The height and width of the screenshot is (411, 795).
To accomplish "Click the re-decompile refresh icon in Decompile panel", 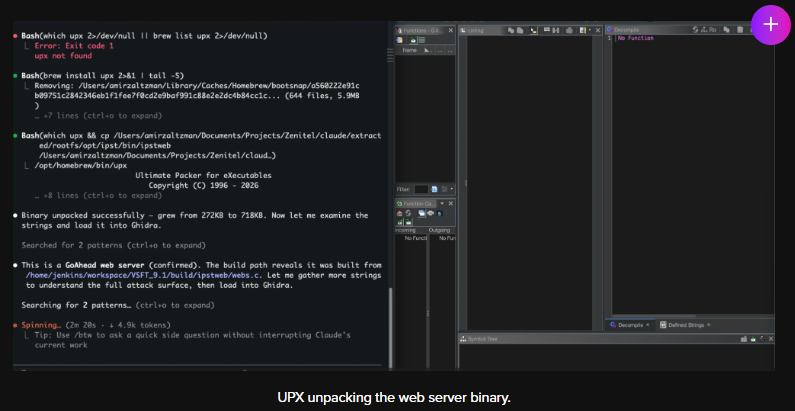I will click(695, 30).
